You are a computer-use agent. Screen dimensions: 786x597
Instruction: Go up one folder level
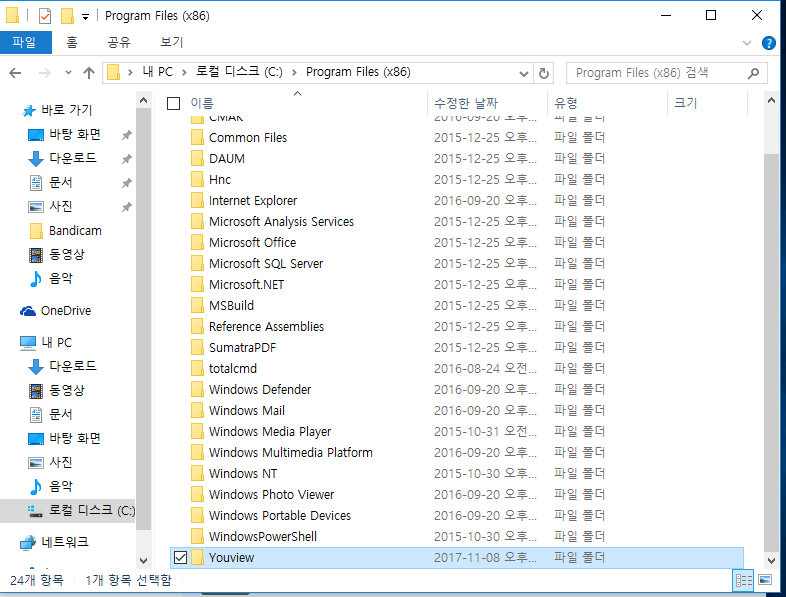pos(89,73)
